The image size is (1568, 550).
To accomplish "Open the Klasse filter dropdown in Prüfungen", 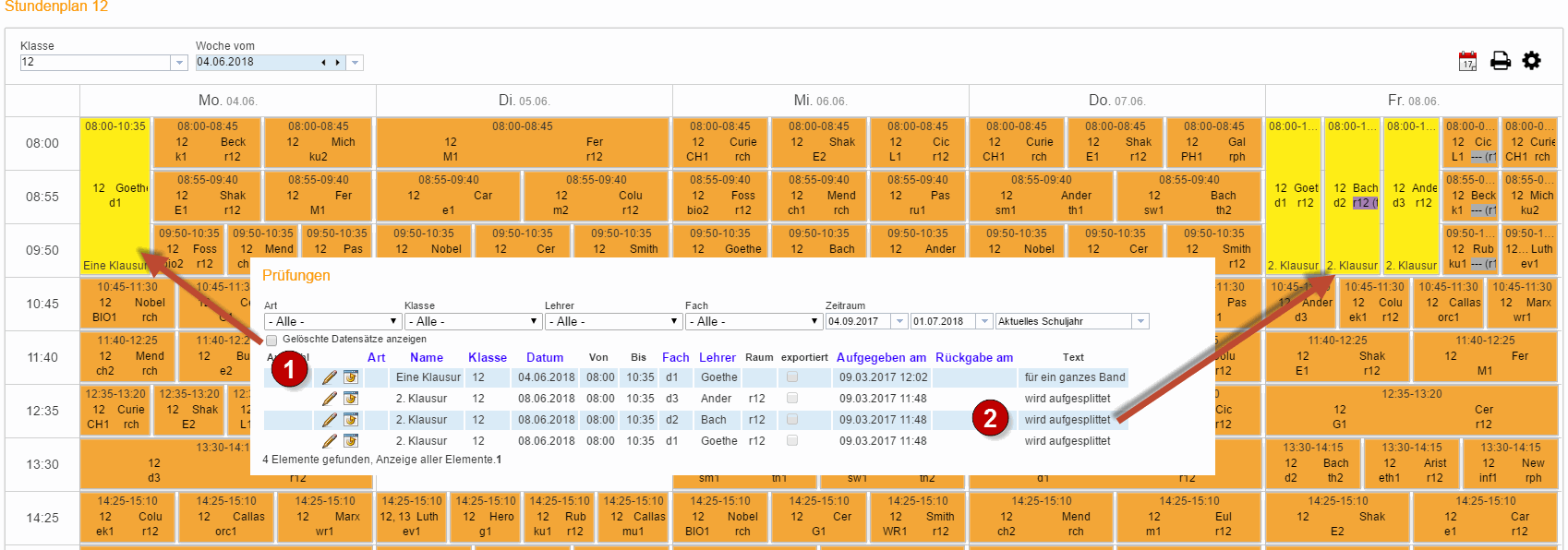I will click(x=473, y=321).
